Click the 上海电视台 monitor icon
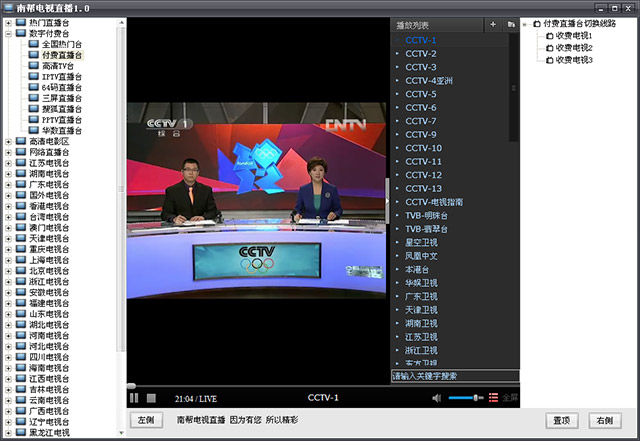 click(21, 260)
